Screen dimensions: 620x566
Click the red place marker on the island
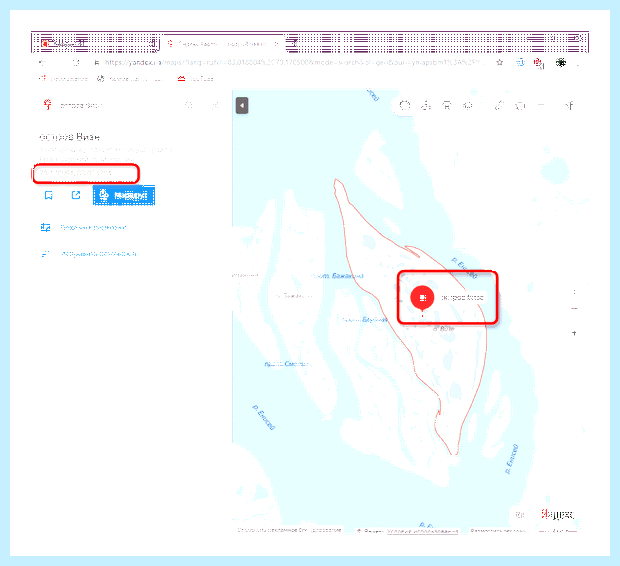click(422, 298)
